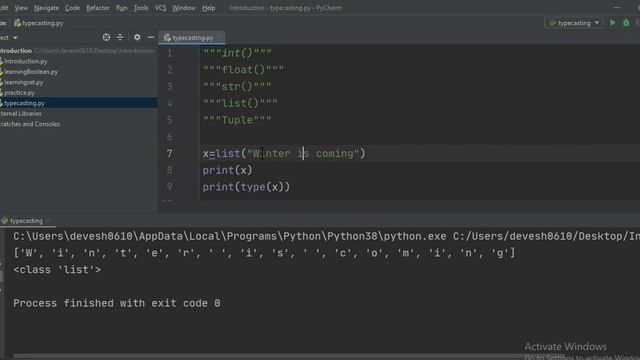Screen dimensions: 640x360
Task: Run typecasting with green play icon
Action: point(612,23)
